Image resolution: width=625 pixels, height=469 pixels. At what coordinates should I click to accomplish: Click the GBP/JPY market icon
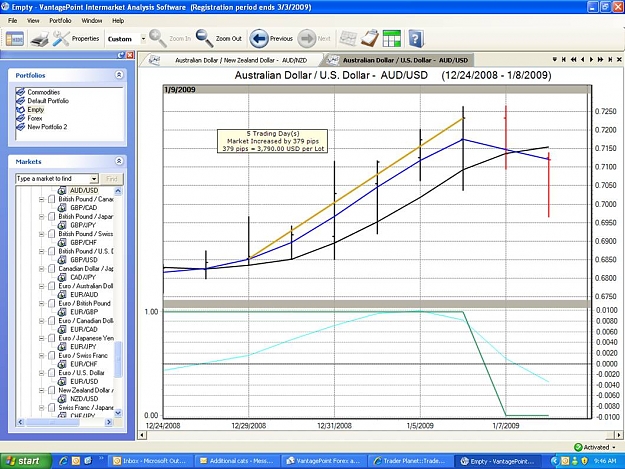62,225
